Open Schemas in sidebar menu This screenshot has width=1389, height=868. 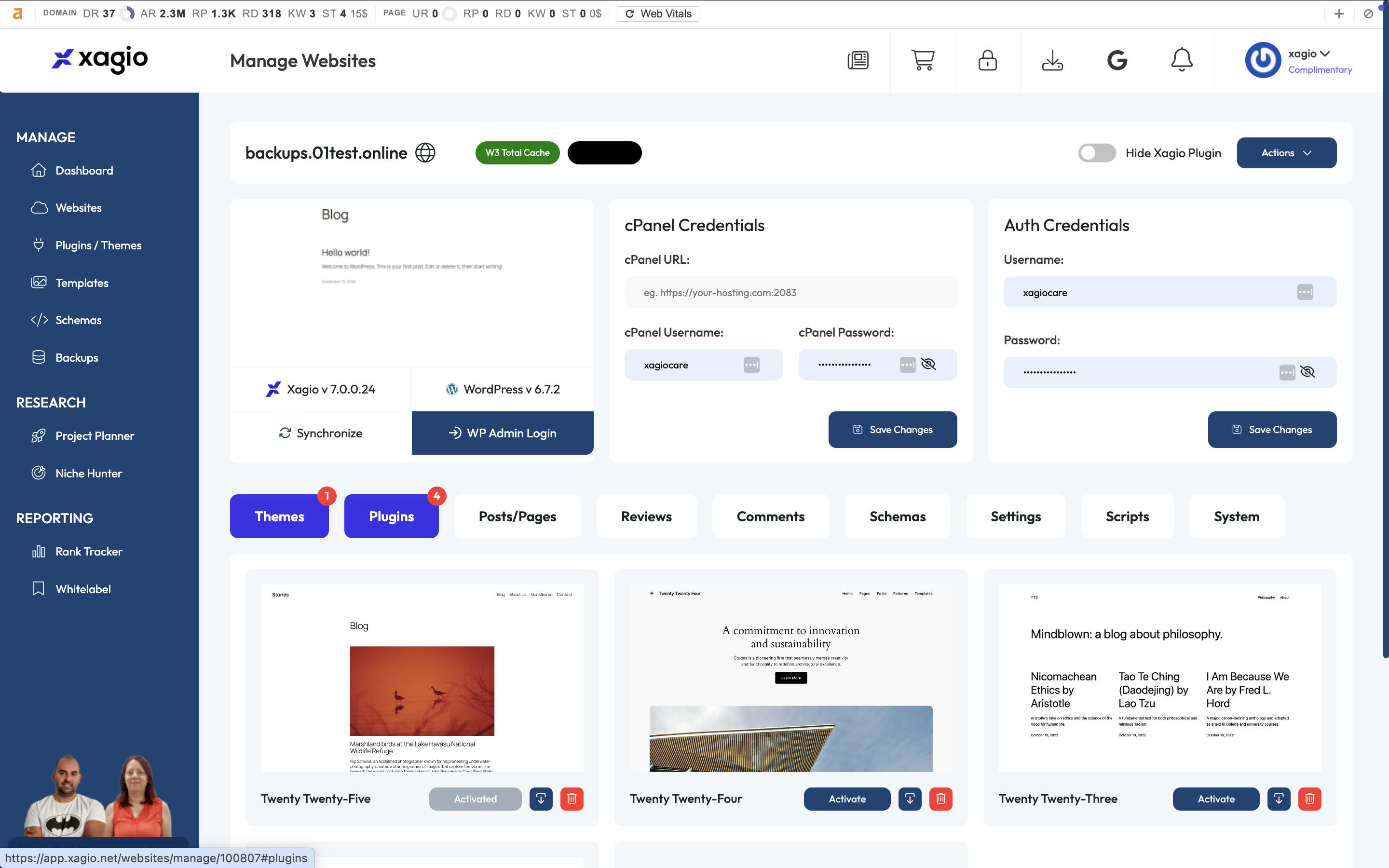click(78, 320)
